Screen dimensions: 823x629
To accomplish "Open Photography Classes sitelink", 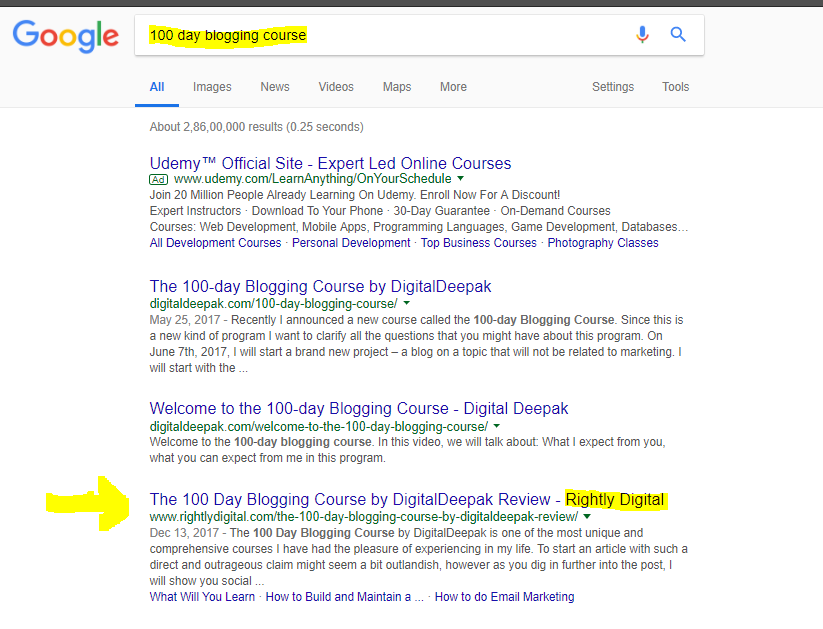I will pos(603,243).
